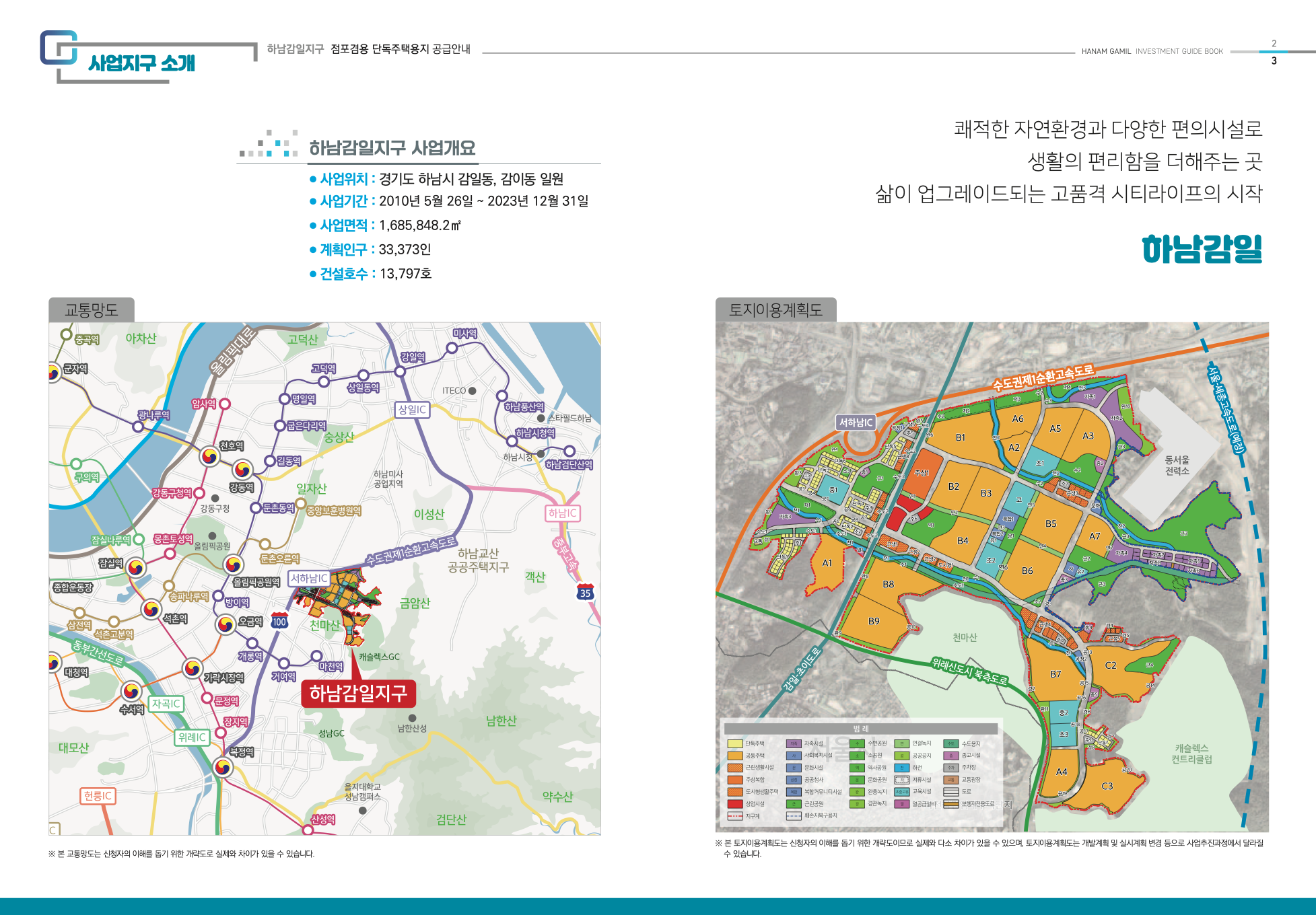Click page number 3 in the header

(1274, 61)
